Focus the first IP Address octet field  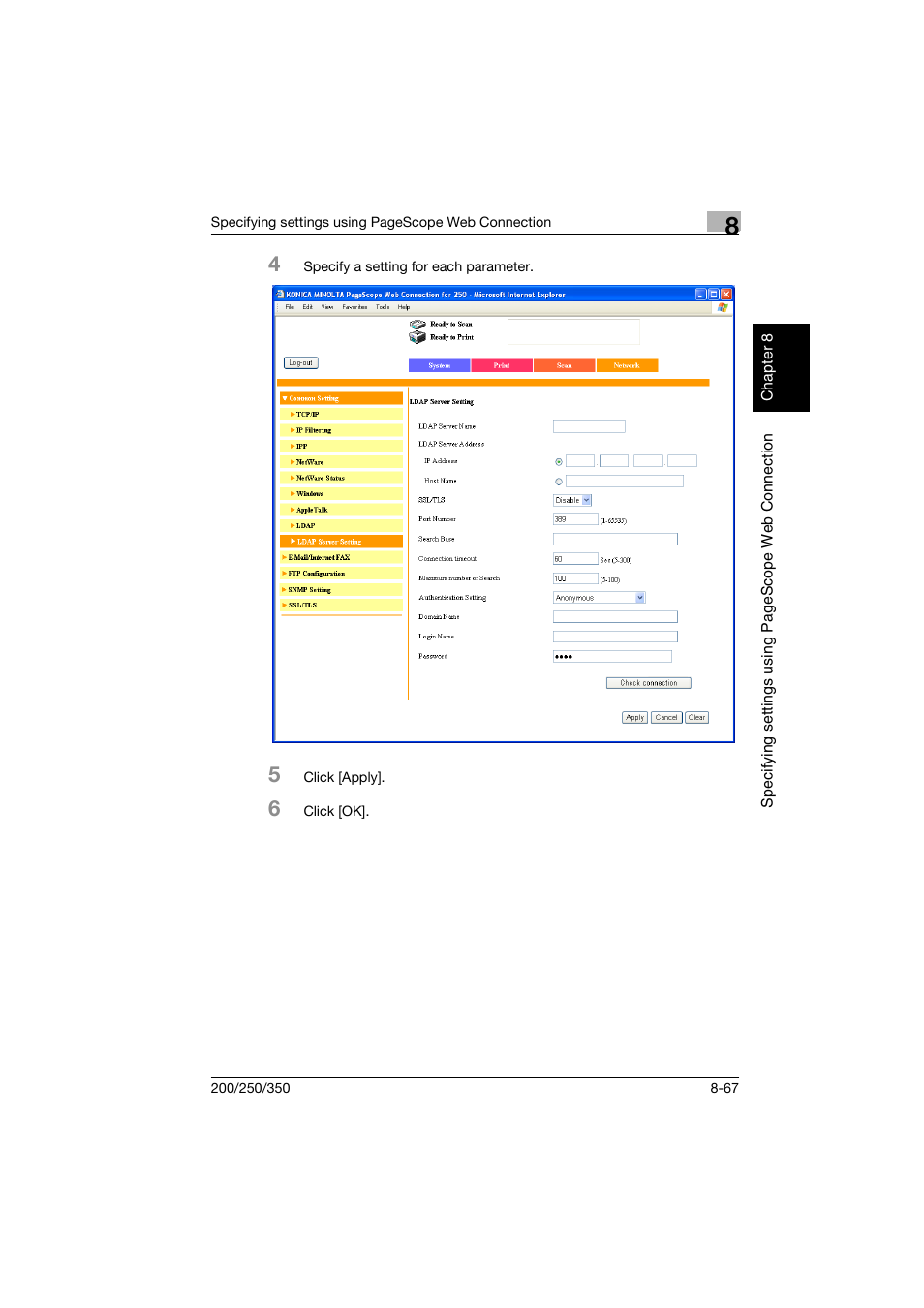click(580, 461)
